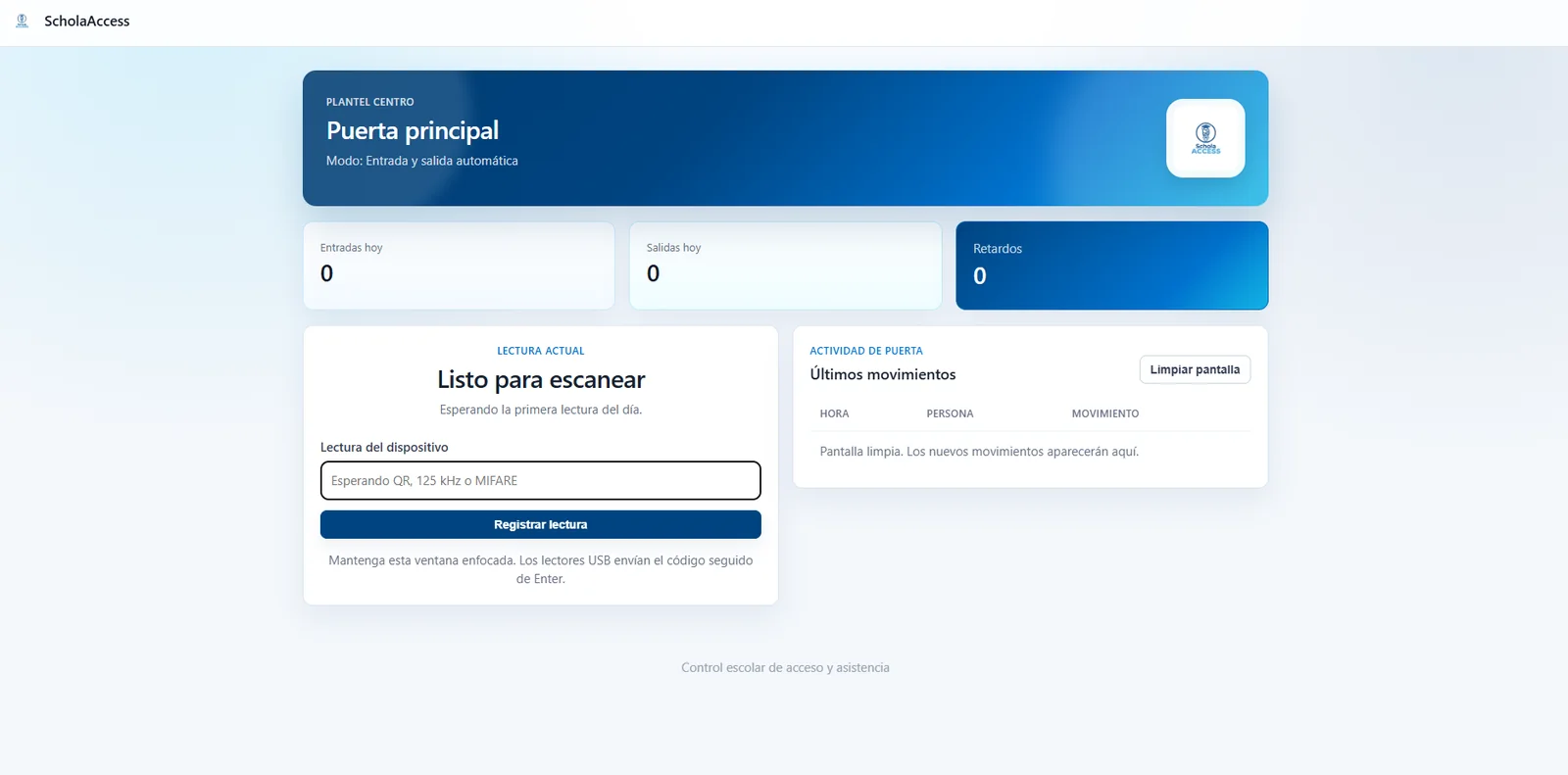Click the Listo para escanear heading
The height and width of the screenshot is (775, 1568).
pos(541,379)
